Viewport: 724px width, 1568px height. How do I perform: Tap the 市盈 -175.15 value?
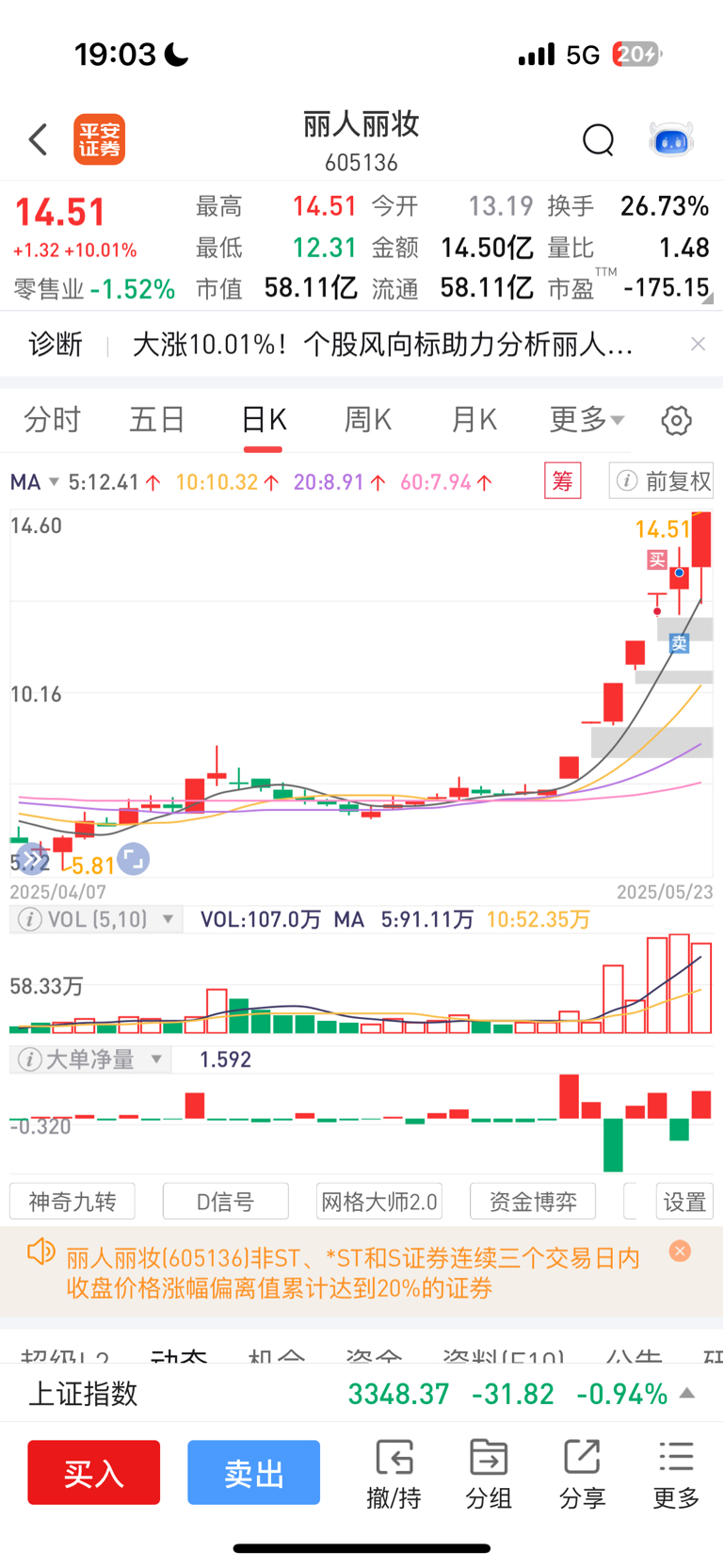668,287
